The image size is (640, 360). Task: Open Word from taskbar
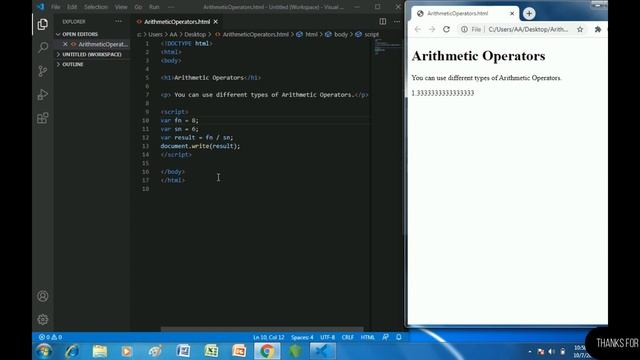pos(183,351)
